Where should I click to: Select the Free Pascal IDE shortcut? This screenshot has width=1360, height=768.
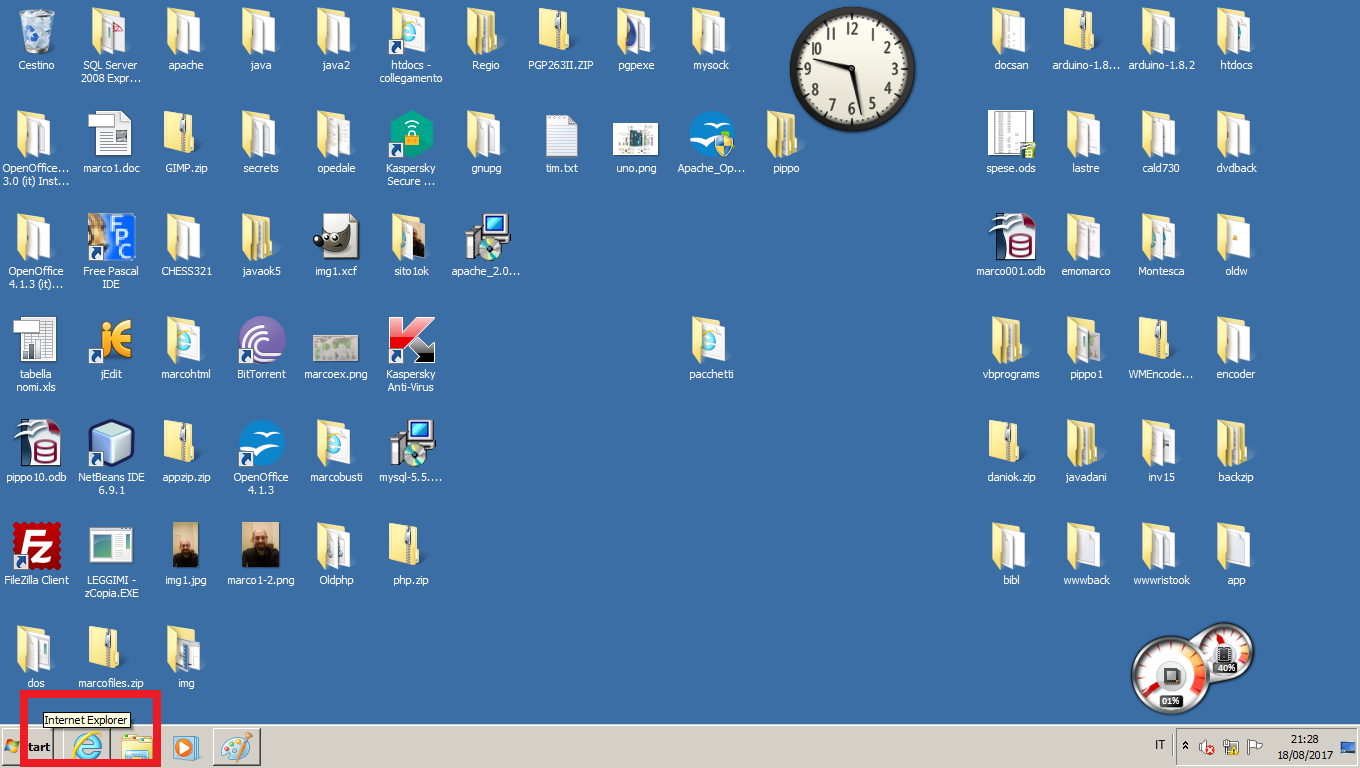111,237
